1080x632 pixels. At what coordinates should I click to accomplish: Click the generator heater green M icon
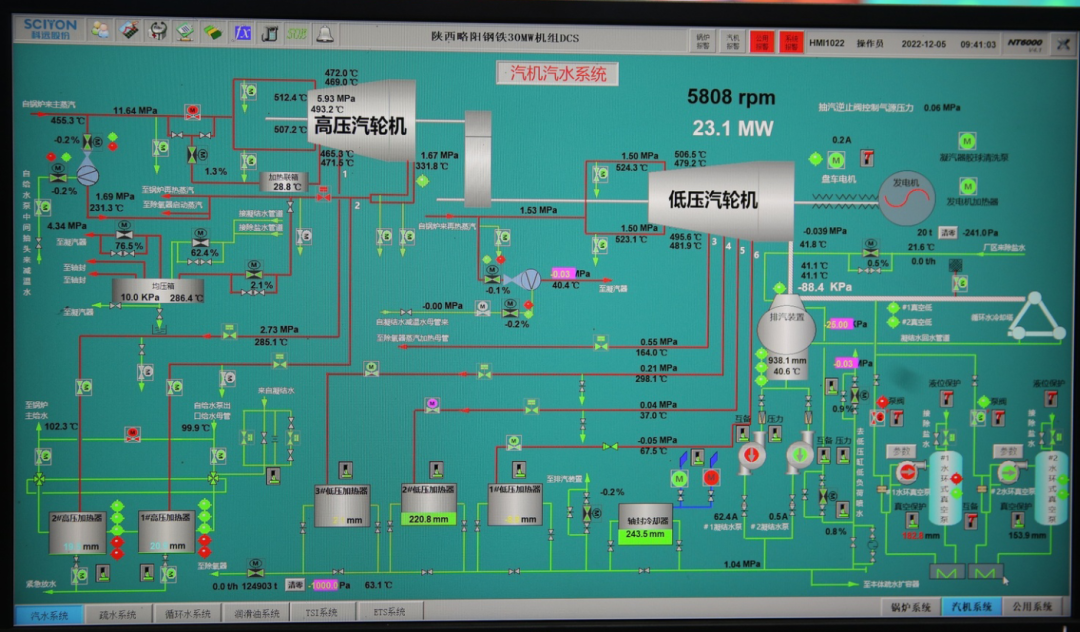click(967, 185)
